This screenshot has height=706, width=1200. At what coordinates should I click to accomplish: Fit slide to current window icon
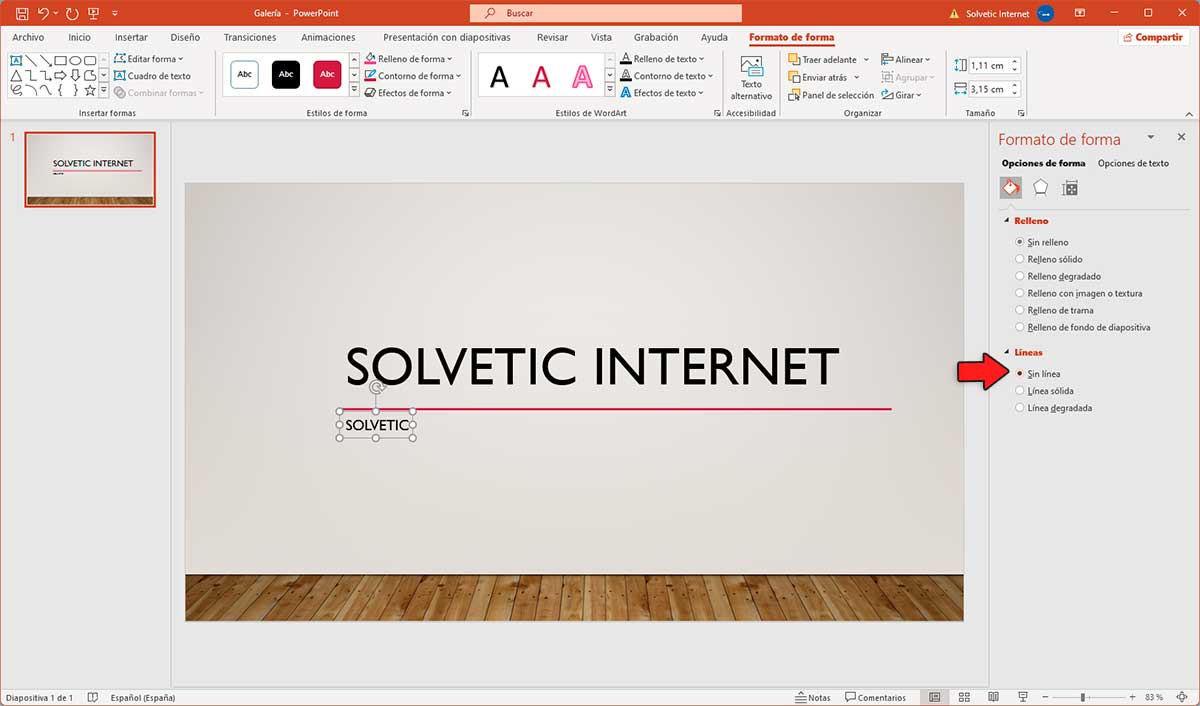[x=1182, y=697]
